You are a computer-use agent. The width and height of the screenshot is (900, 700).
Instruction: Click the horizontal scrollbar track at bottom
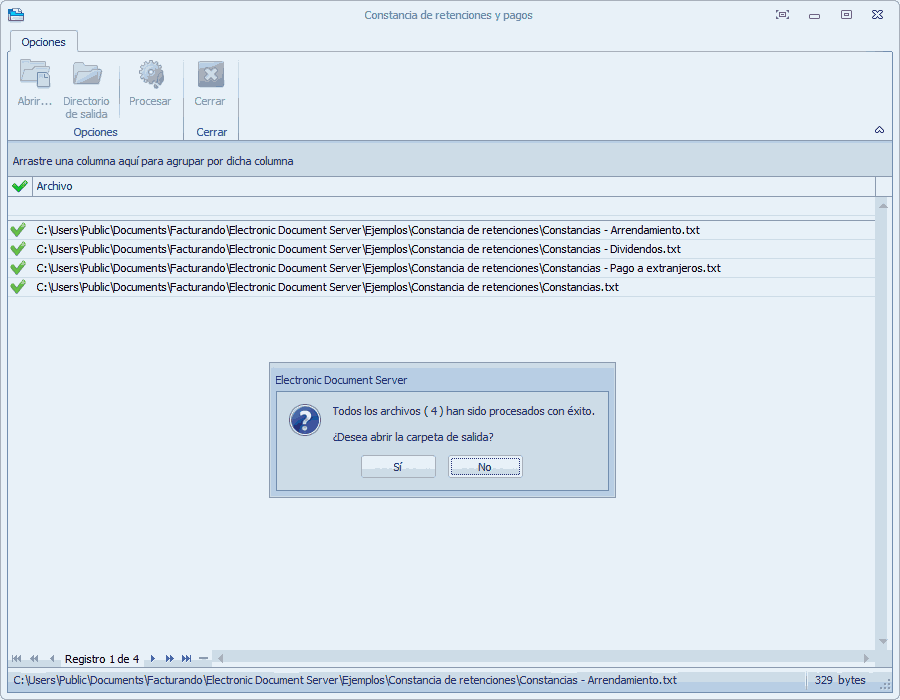pyautogui.click(x=540, y=658)
